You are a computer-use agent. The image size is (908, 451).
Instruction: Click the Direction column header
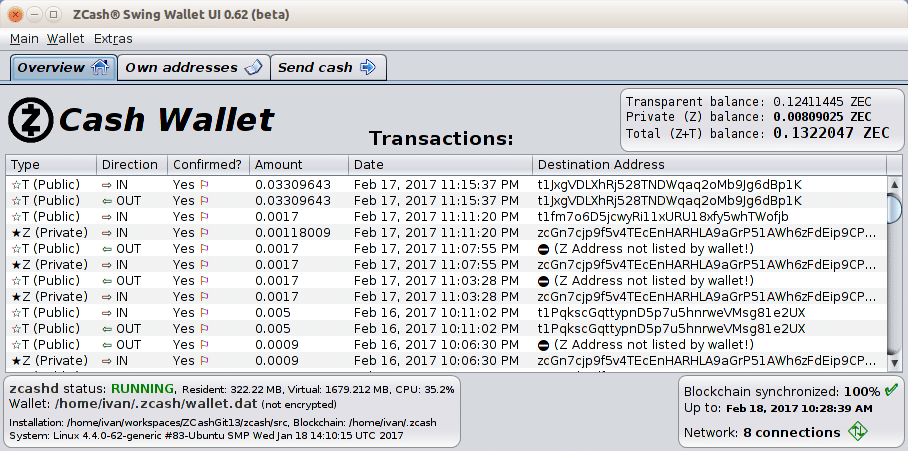(x=132, y=164)
